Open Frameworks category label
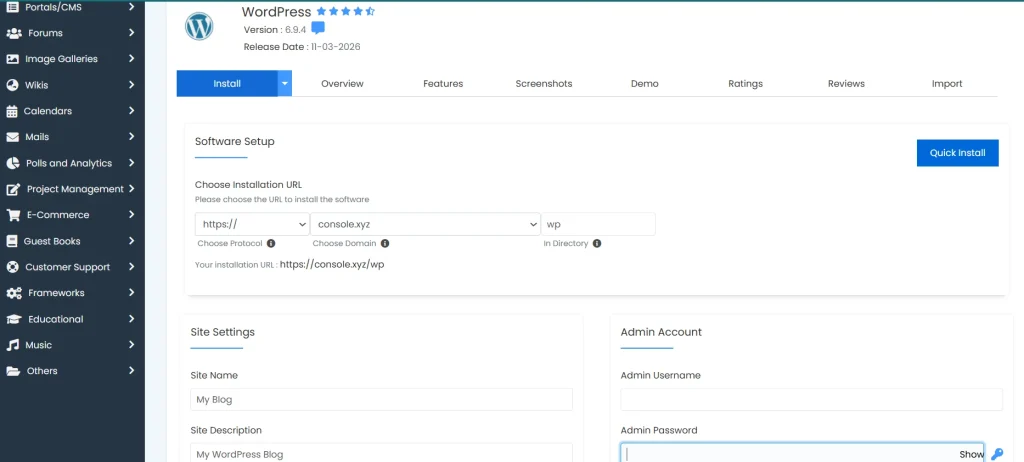The width and height of the screenshot is (1024, 462). (x=56, y=293)
